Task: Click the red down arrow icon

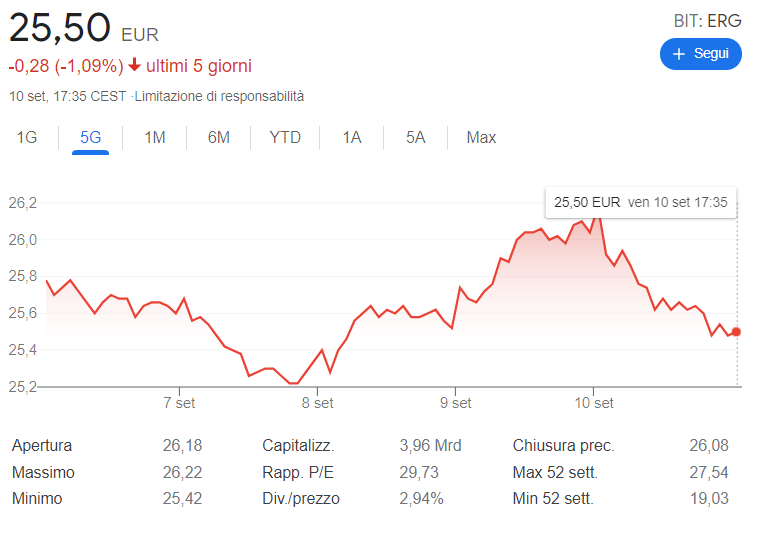Action: pos(135,66)
